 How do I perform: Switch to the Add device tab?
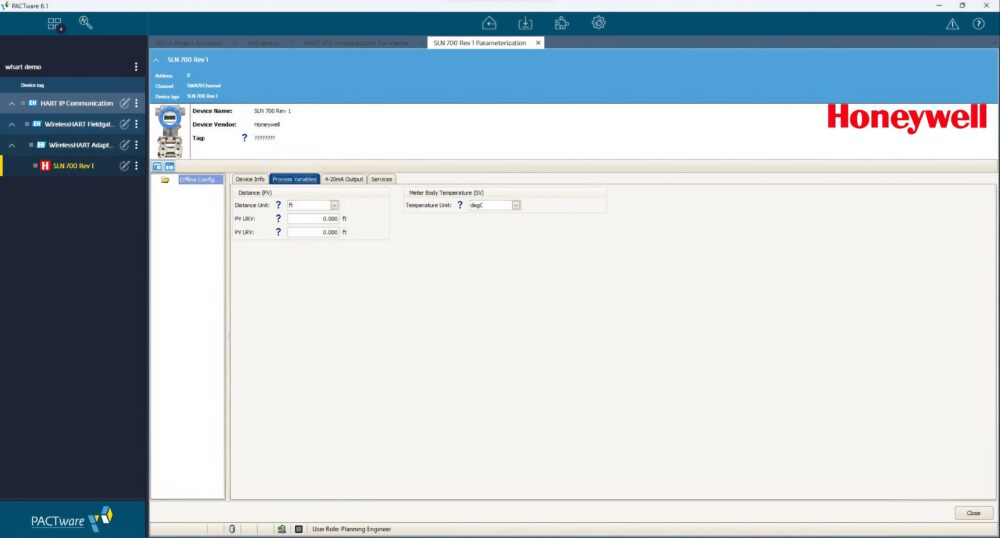[263, 43]
